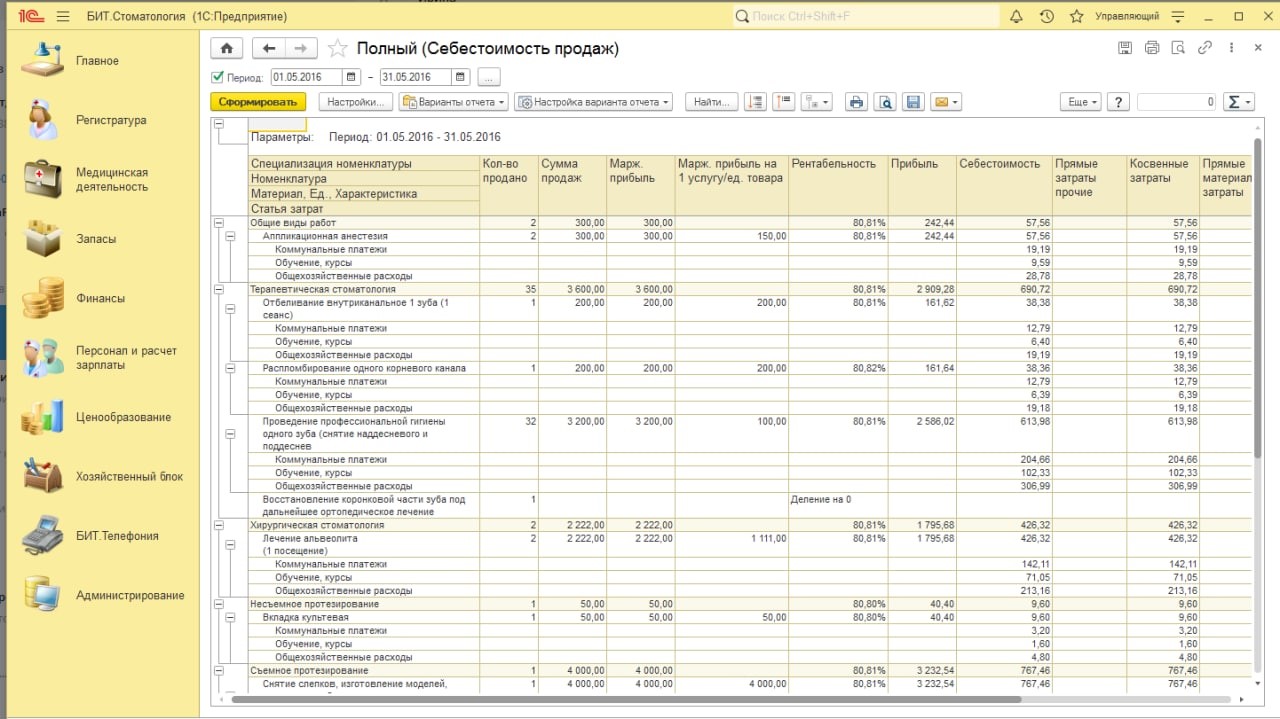Collapse Общие виды работ group
The width and height of the screenshot is (1280, 719).
(x=219, y=223)
